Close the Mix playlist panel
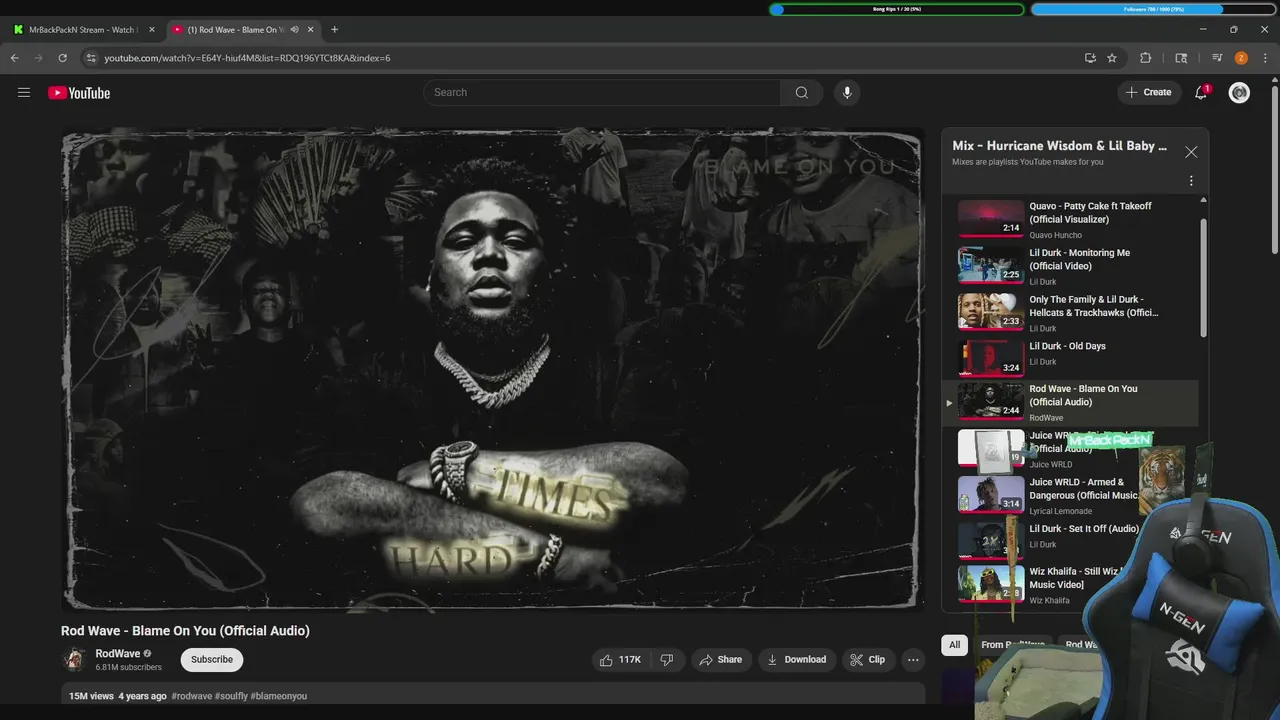This screenshot has height=720, width=1280. tap(1191, 152)
